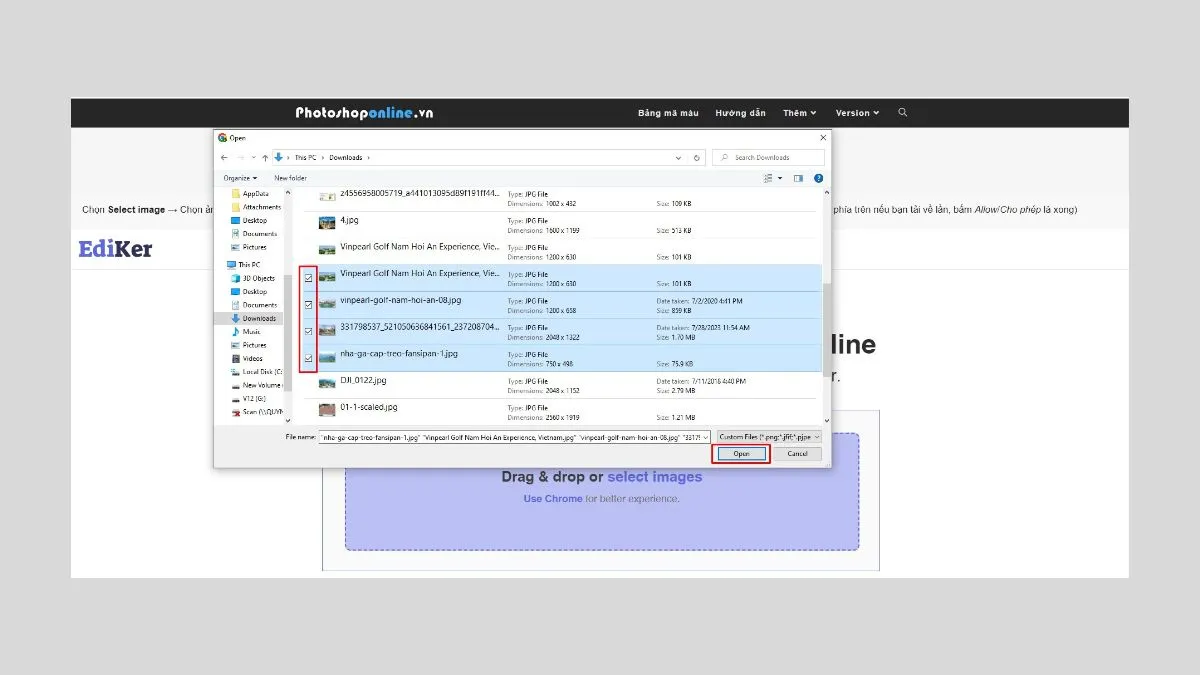Image resolution: width=1200 pixels, height=675 pixels.
Task: Uncheck the vinpearl-golf-nam-hoi-an-08.jpg checkbox
Action: [x=308, y=304]
